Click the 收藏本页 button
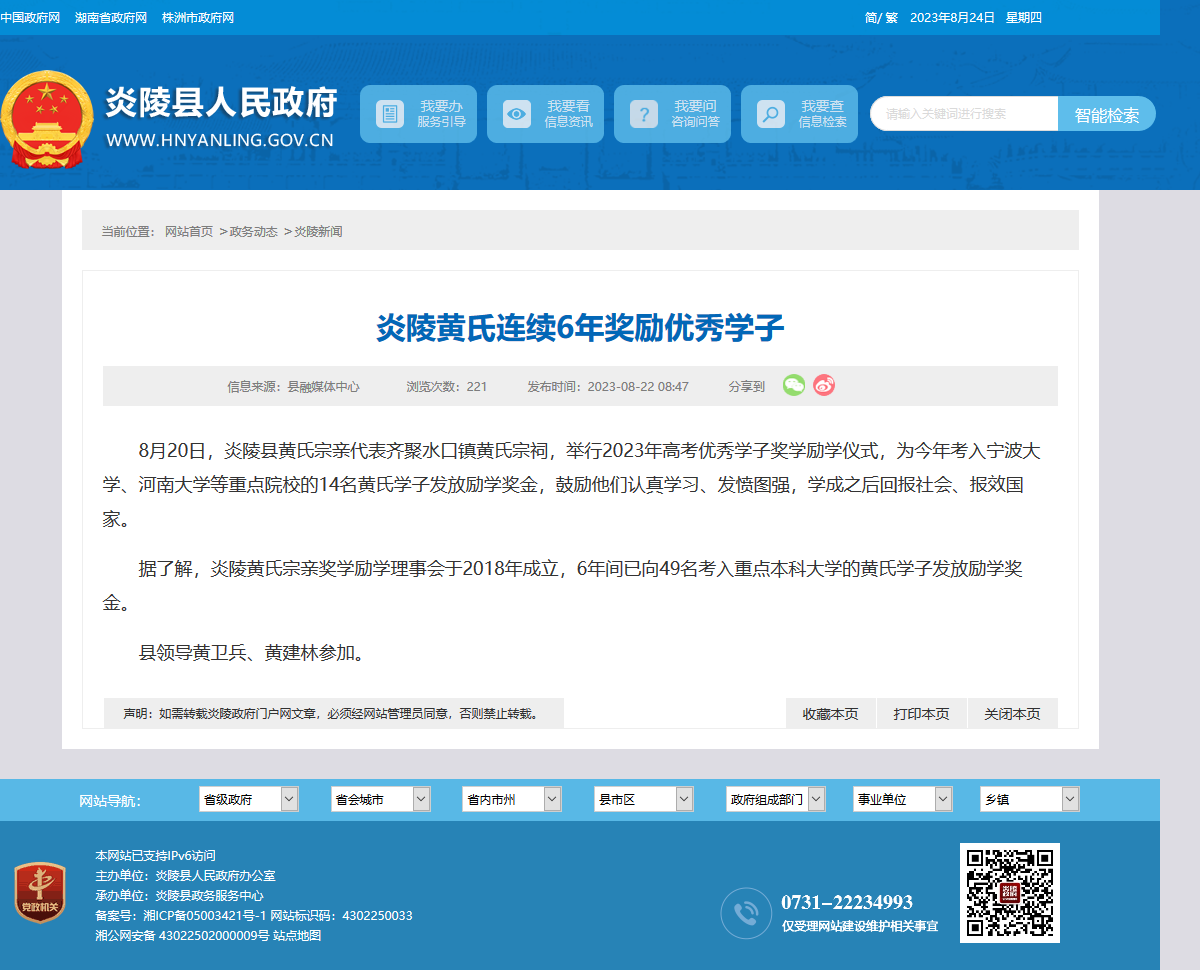1200x970 pixels. (x=831, y=714)
